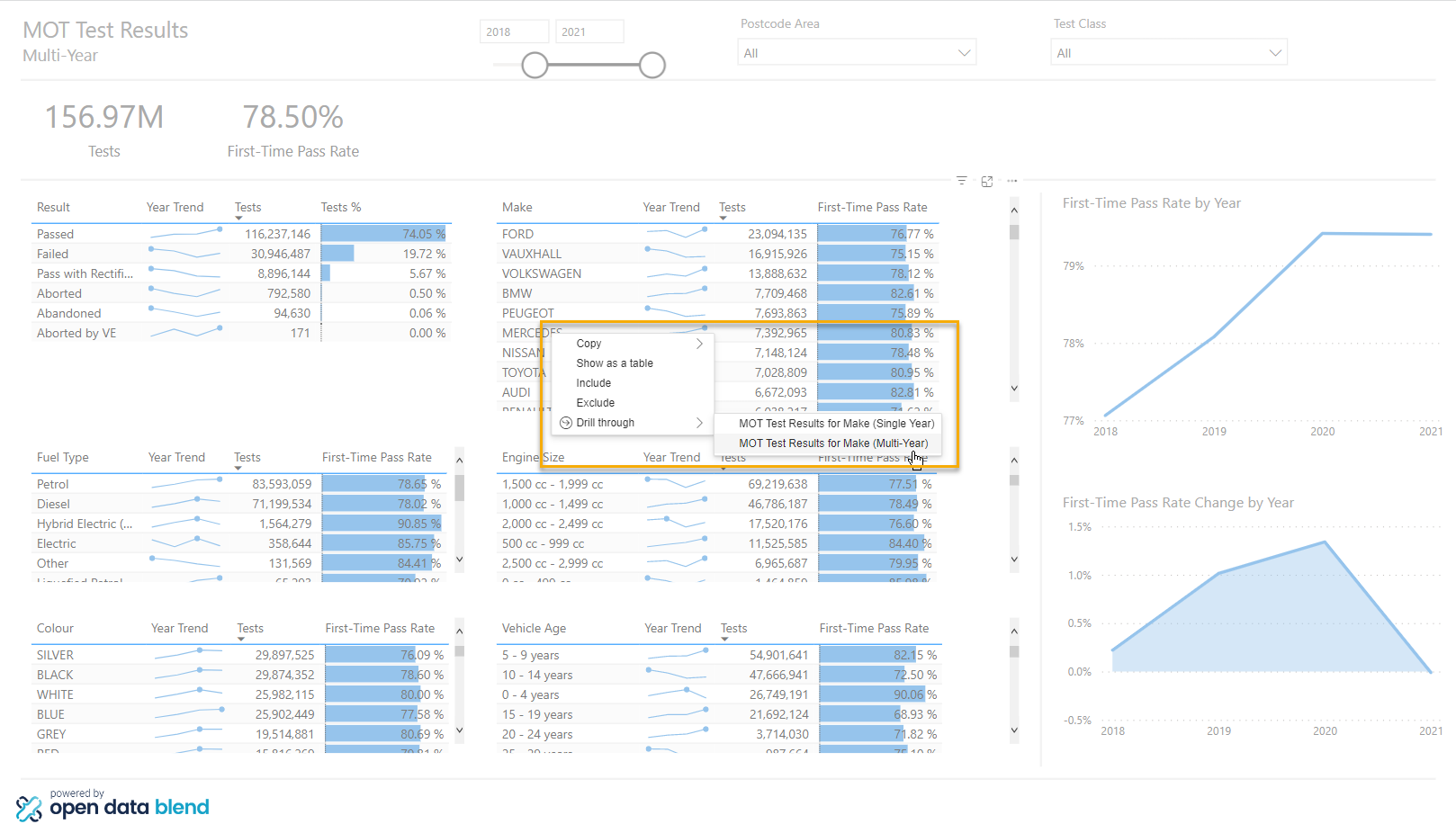Select FORD in the Make table

[x=718, y=234]
